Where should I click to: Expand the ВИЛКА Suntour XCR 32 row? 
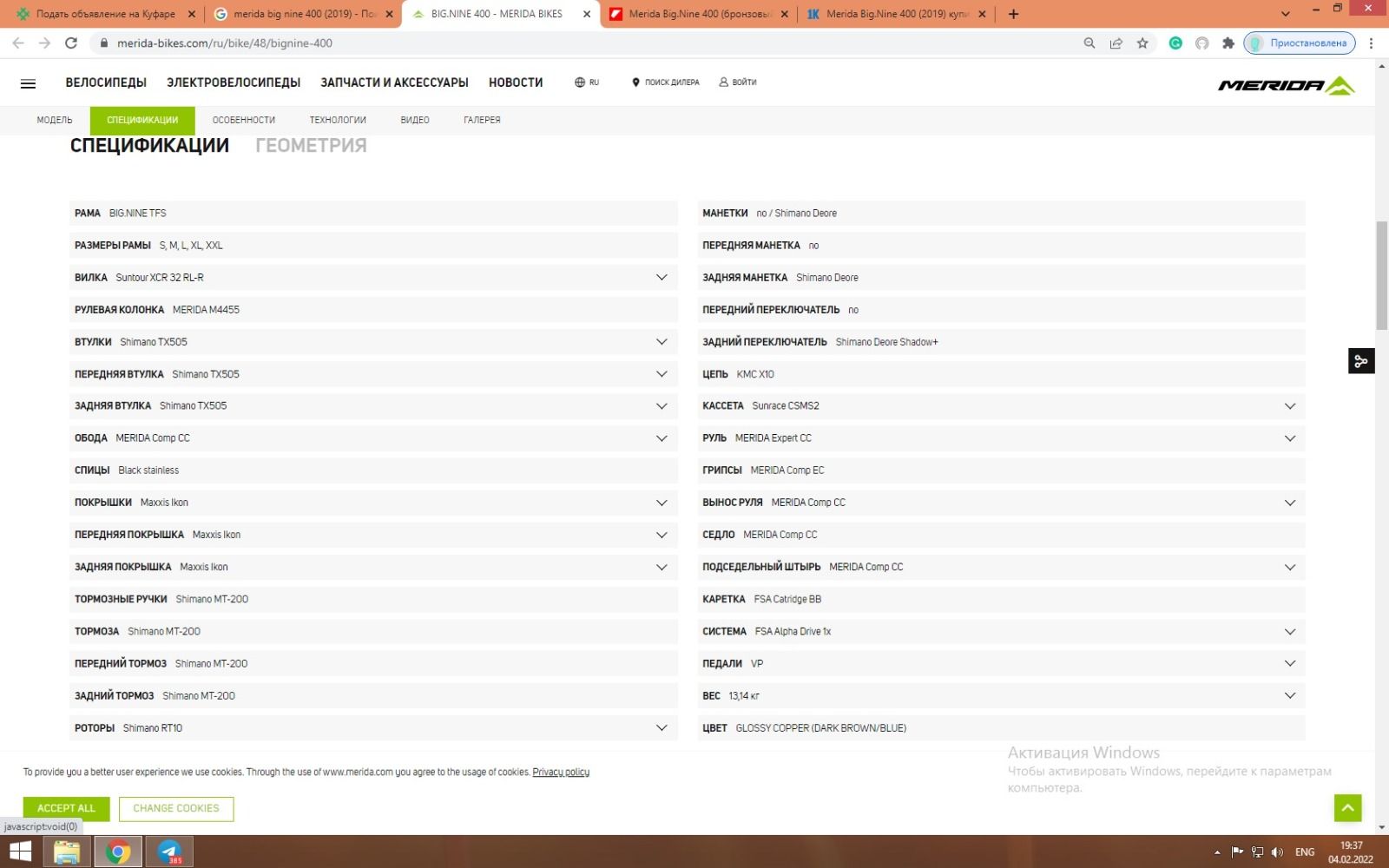(x=373, y=278)
